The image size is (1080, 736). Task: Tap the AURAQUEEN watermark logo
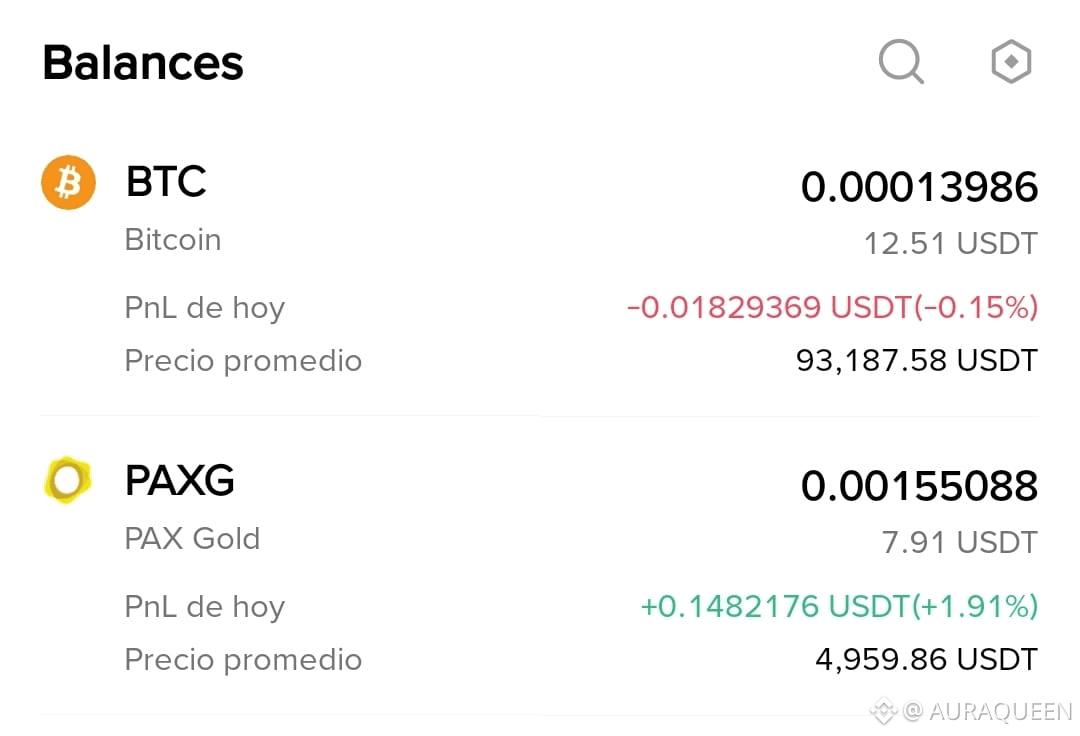point(884,711)
